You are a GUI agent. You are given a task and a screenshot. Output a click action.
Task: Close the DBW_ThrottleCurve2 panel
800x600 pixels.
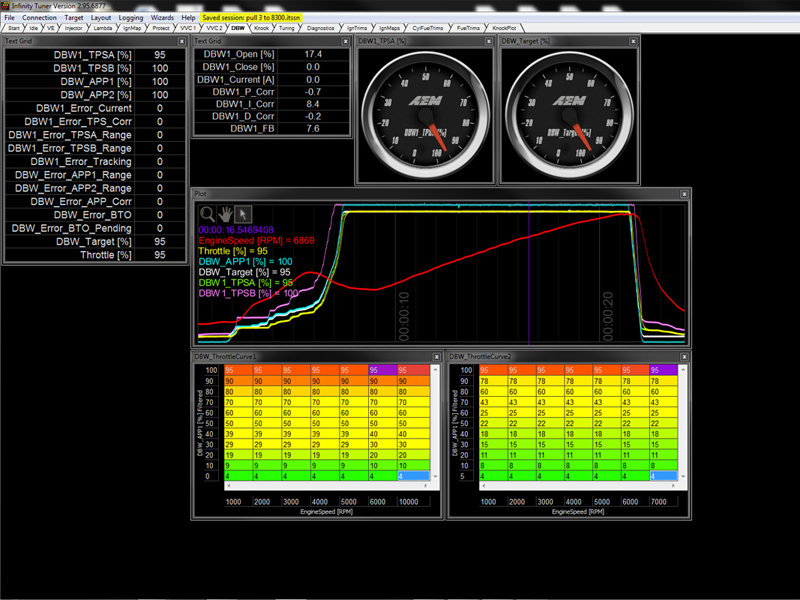click(x=684, y=357)
